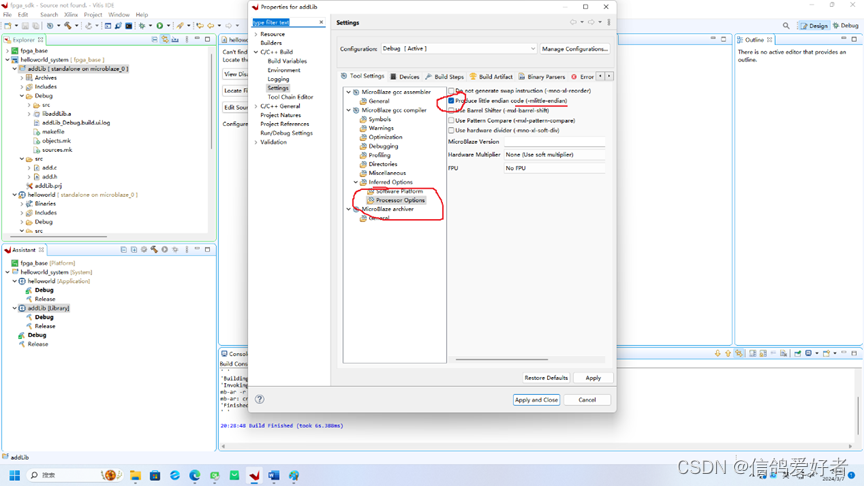This screenshot has height=486, width=864.
Task: Enable Use Pattern Compare checkbox
Action: pyautogui.click(x=451, y=120)
